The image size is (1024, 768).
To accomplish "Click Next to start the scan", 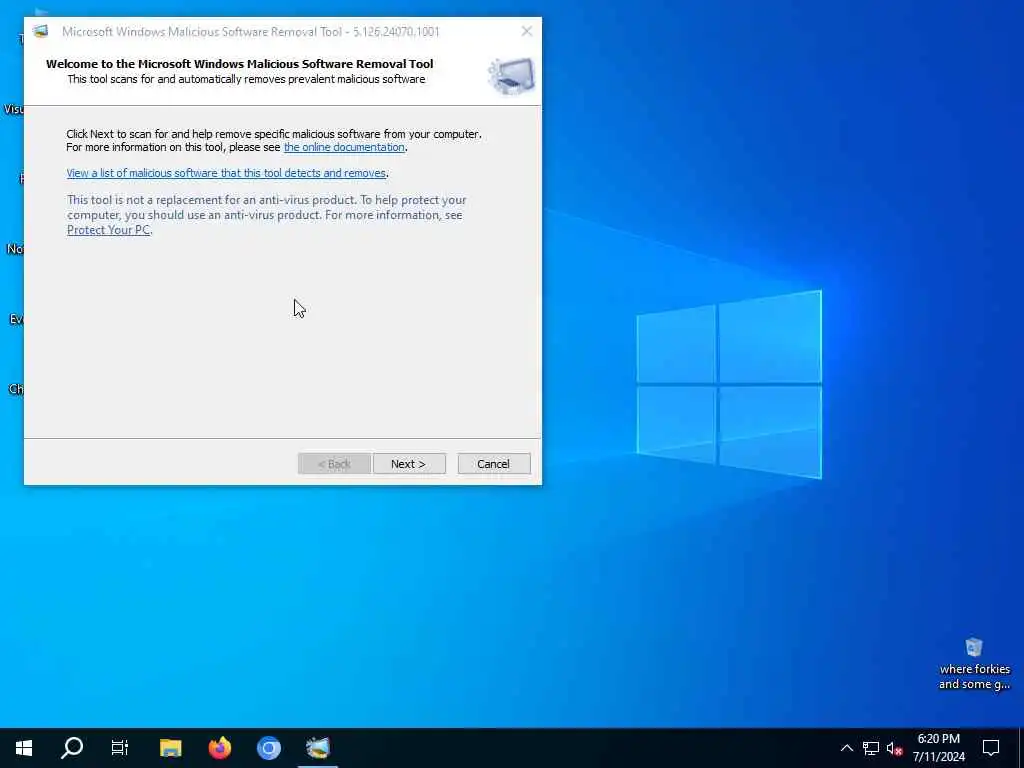I will coord(409,464).
